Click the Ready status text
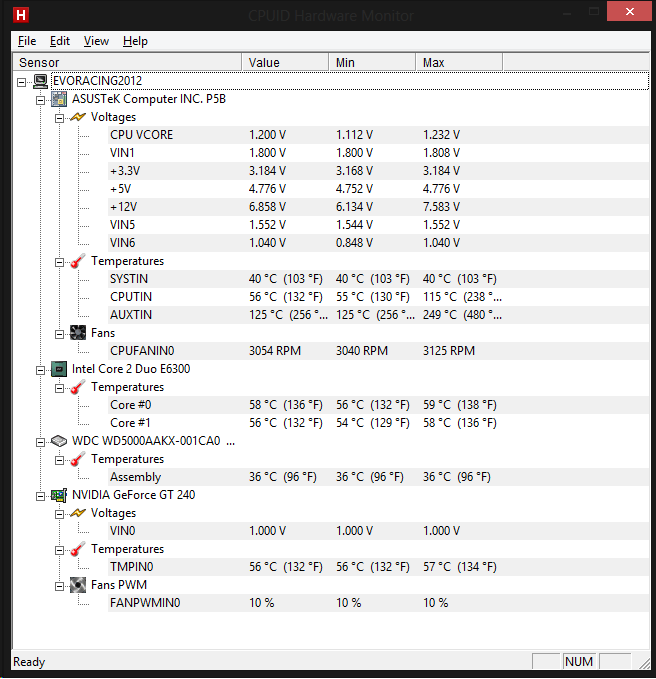Screen dimensions: 656x679 (29, 662)
